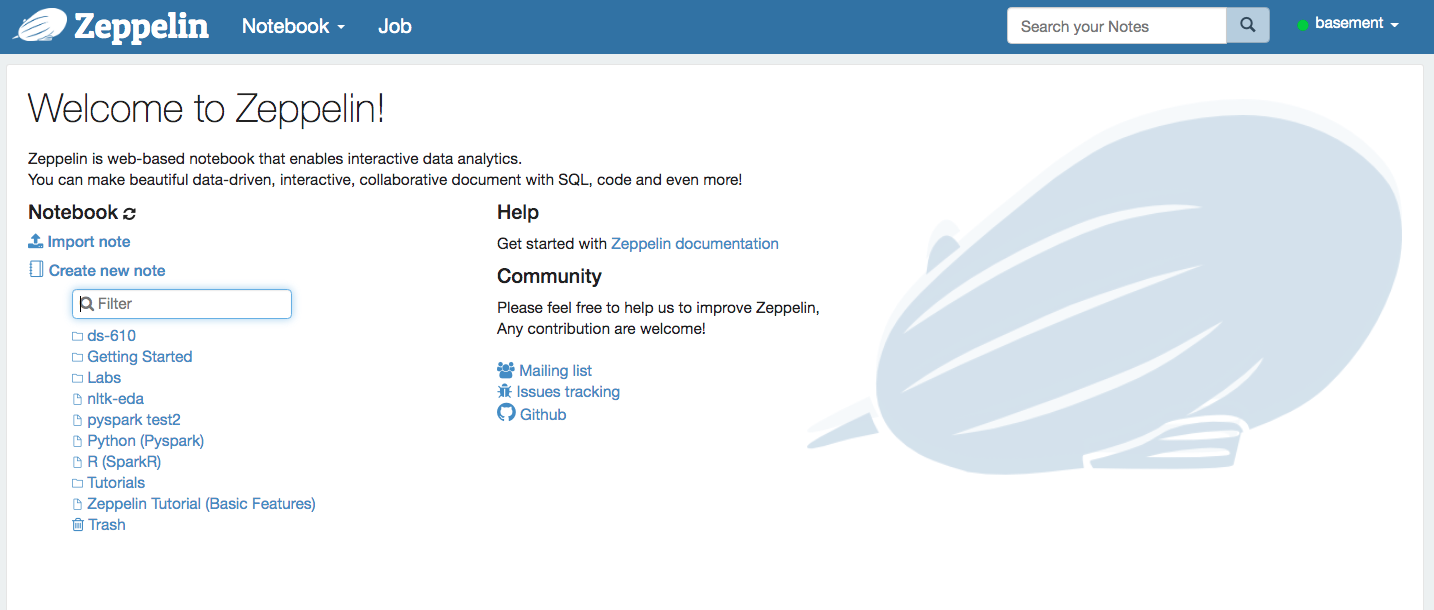Click the Trash bin icon
This screenshot has width=1434, height=610.
coord(78,524)
